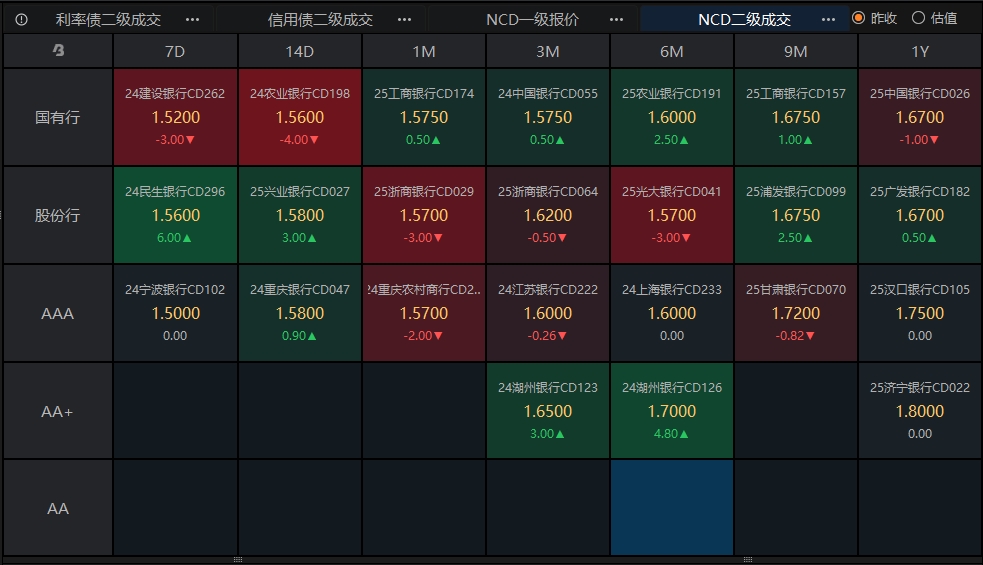Image resolution: width=983 pixels, height=565 pixels.
Task: Open the 25工商银行CD157 cell
Action: pyautogui.click(x=796, y=117)
